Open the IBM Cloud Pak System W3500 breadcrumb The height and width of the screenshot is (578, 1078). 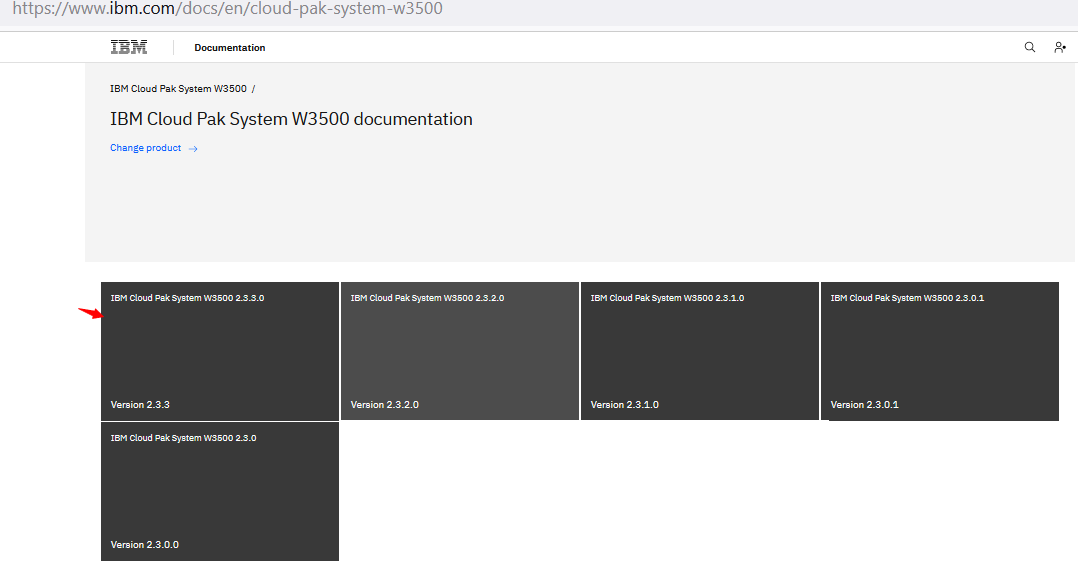coord(178,89)
